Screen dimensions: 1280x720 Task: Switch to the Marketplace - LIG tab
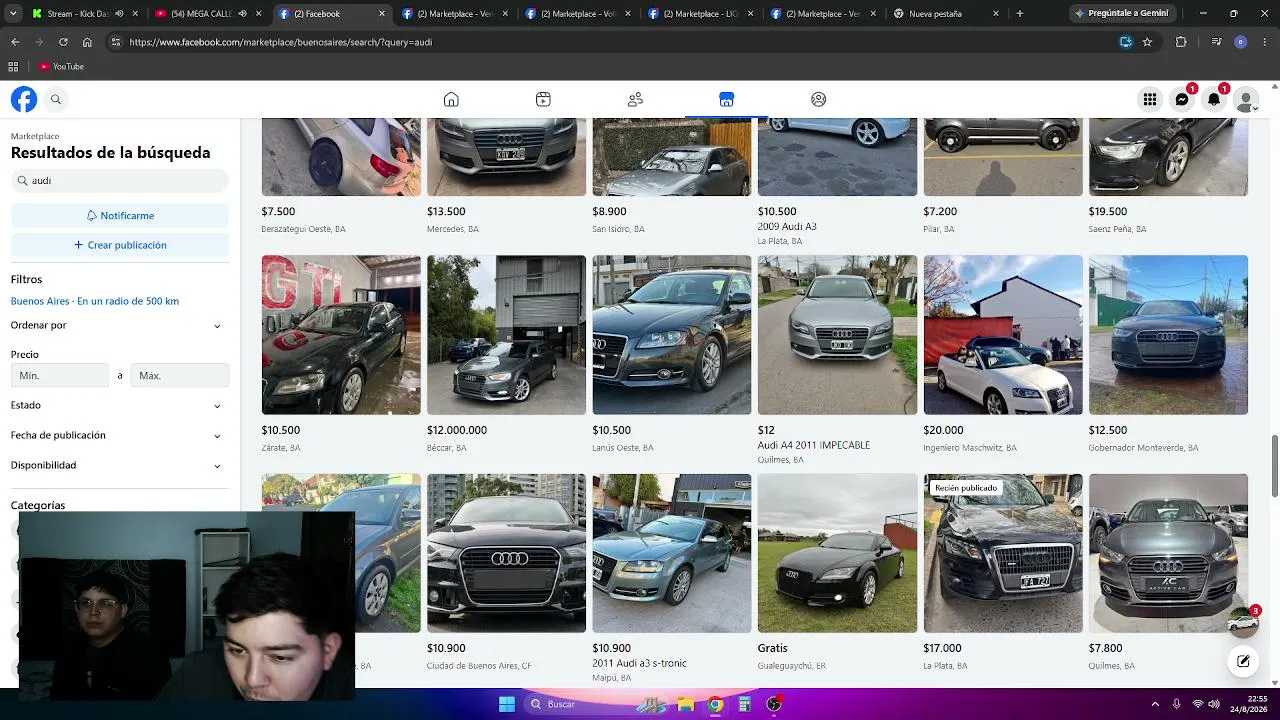pyautogui.click(x=701, y=14)
